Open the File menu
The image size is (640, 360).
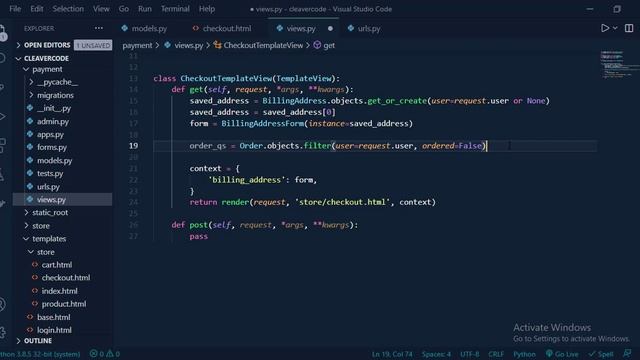[15, 9]
